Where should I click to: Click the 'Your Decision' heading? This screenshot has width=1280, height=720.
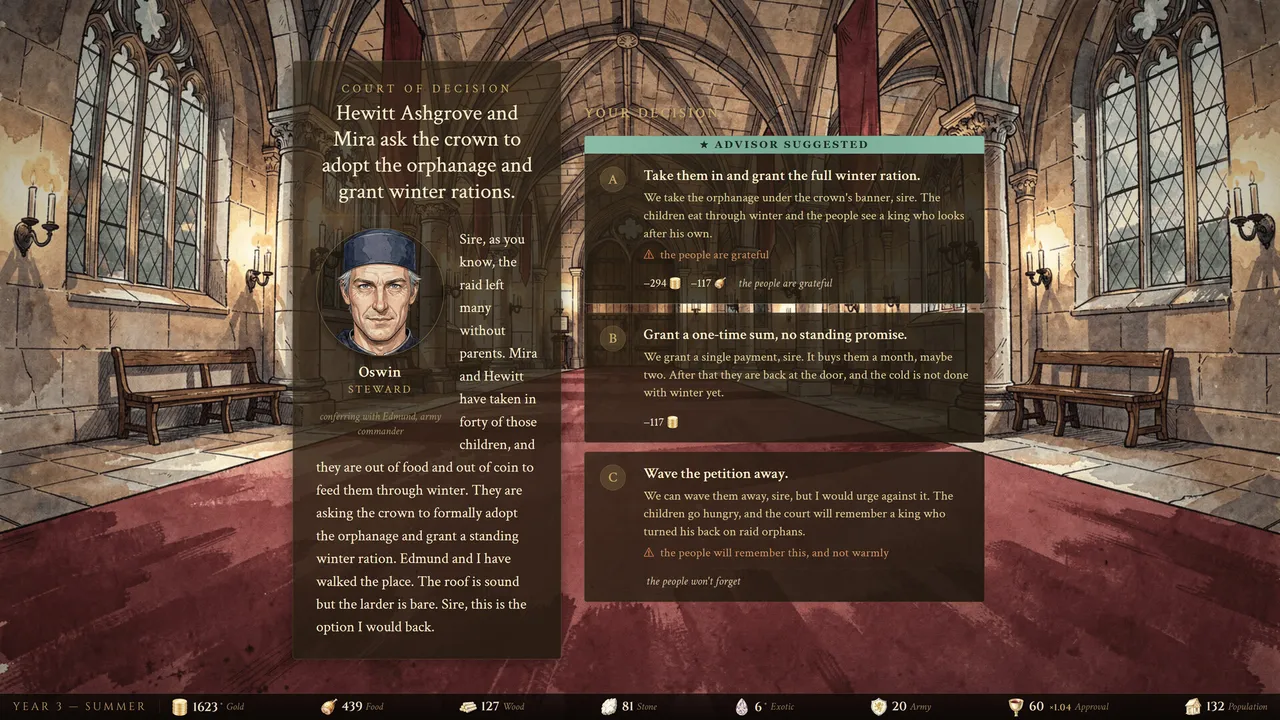(652, 113)
